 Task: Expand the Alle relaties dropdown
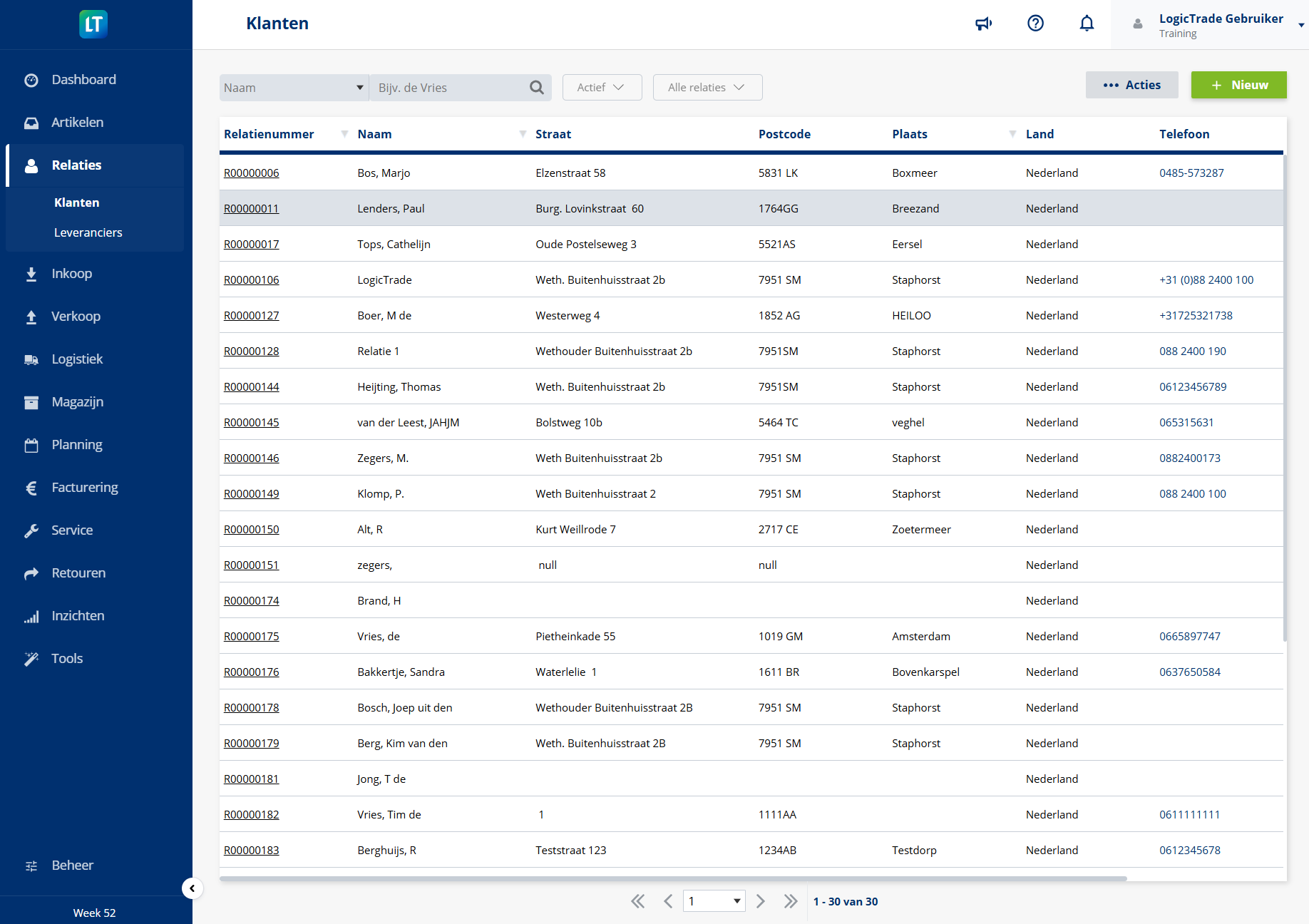(x=707, y=87)
